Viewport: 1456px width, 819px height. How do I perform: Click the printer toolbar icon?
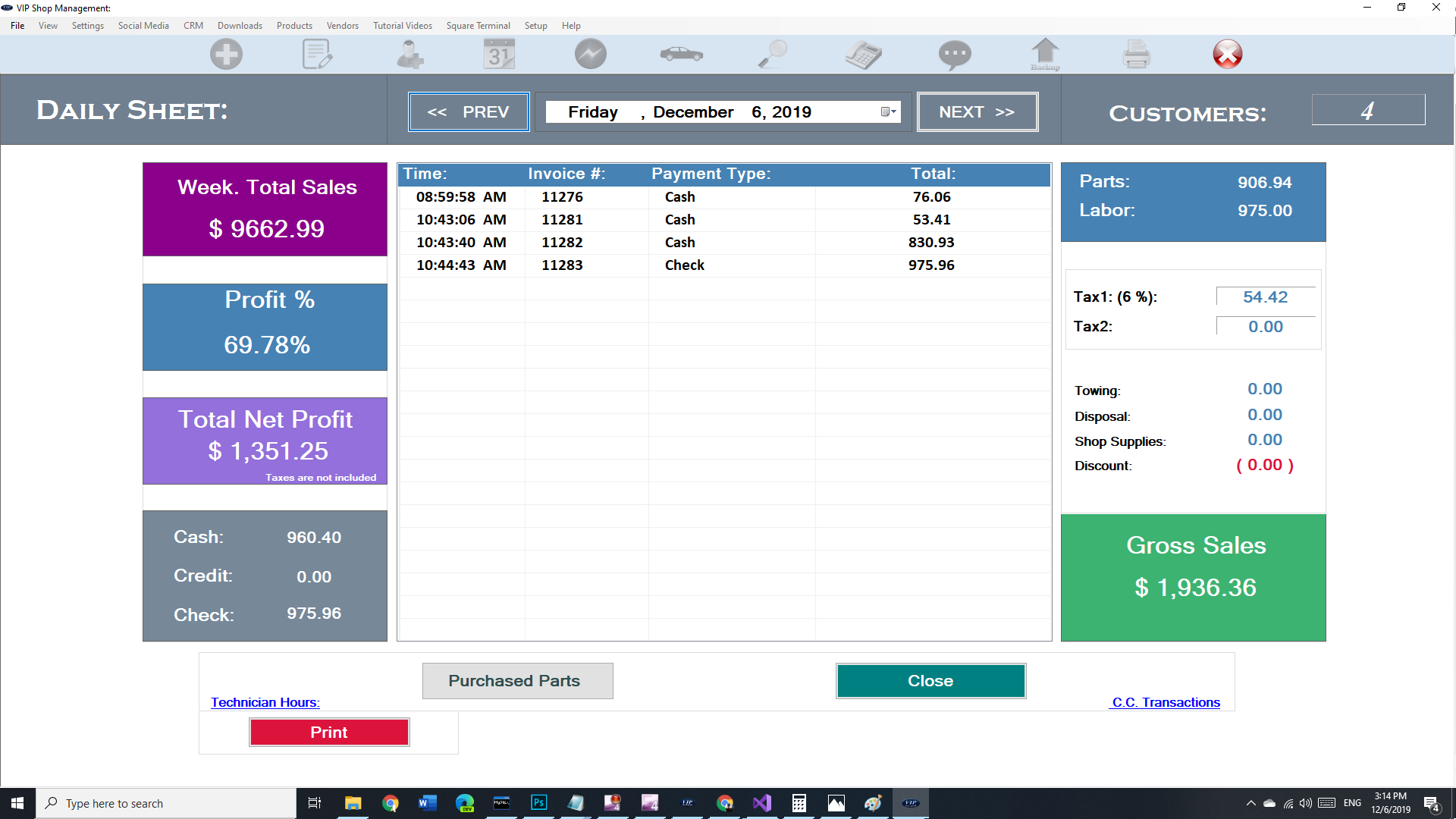click(1136, 55)
